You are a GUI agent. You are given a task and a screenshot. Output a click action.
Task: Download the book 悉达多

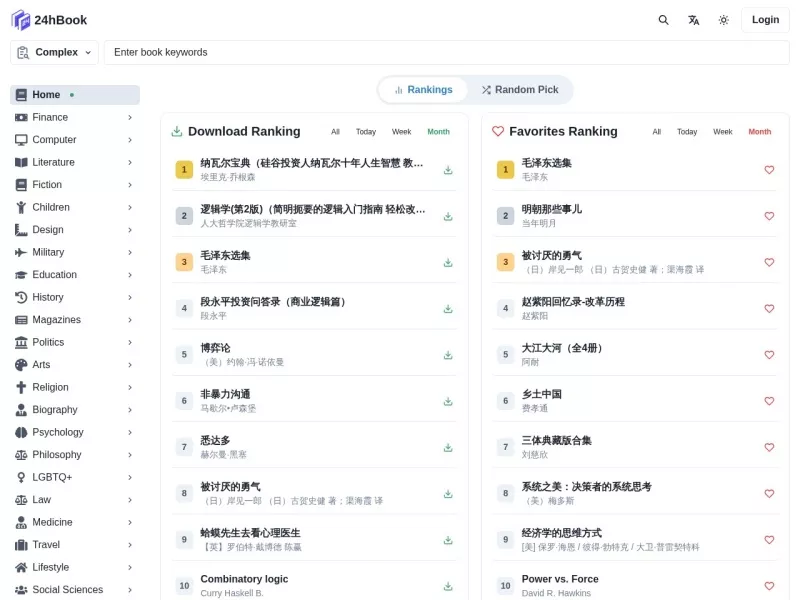(448, 447)
